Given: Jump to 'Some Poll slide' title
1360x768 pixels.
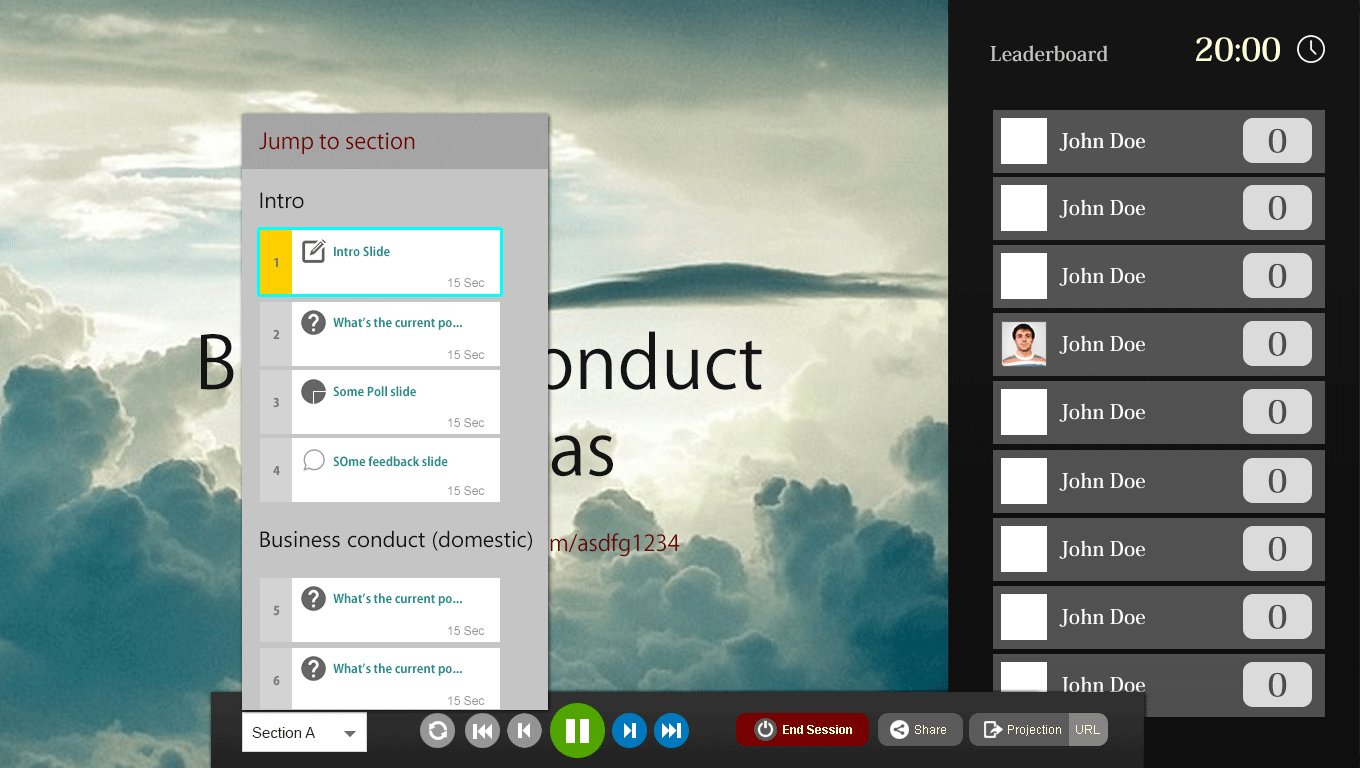Looking at the screenshot, I should [x=375, y=392].
